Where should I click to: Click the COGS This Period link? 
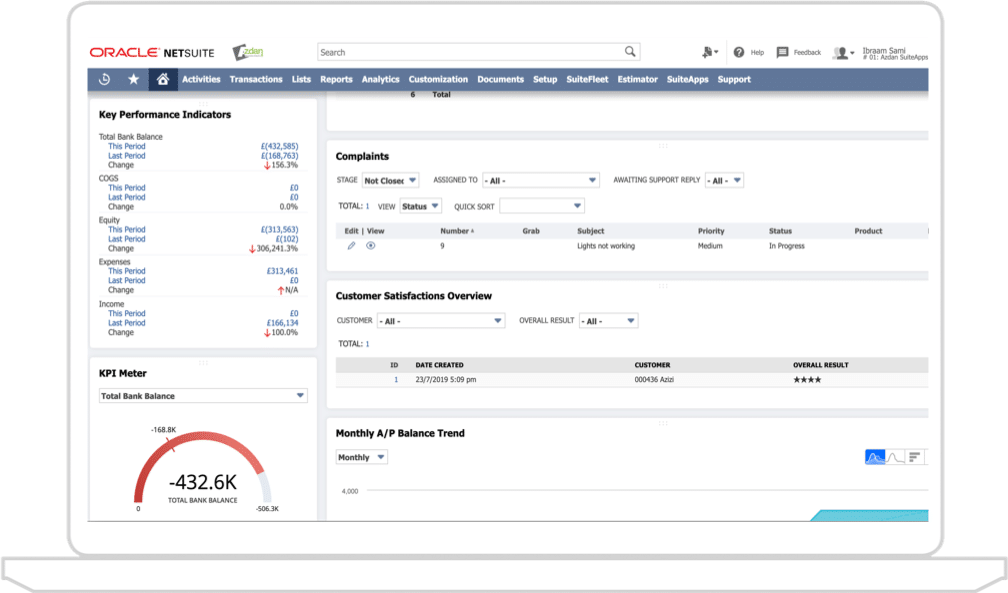tap(127, 188)
